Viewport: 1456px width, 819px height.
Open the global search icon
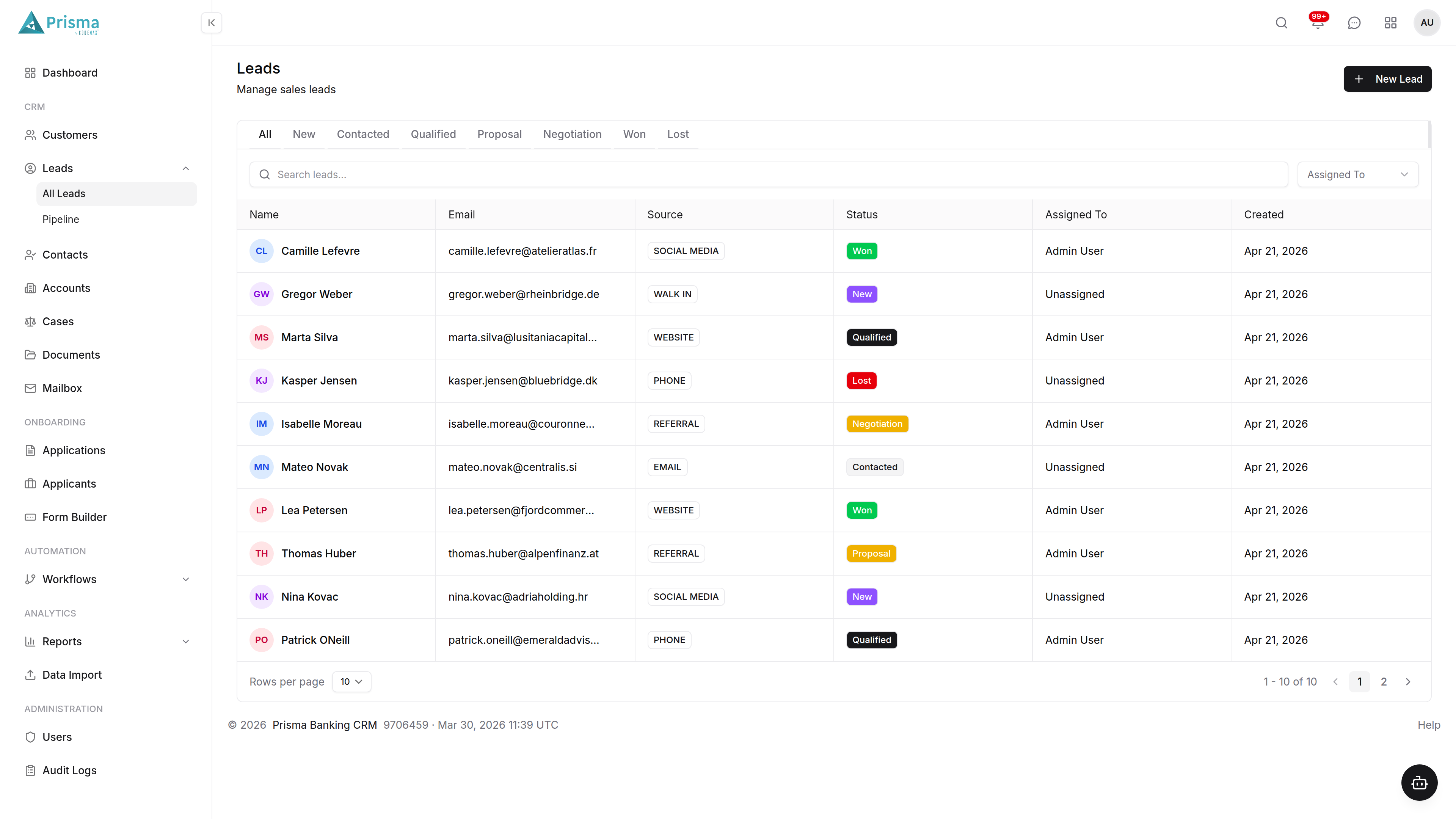coord(1281,23)
